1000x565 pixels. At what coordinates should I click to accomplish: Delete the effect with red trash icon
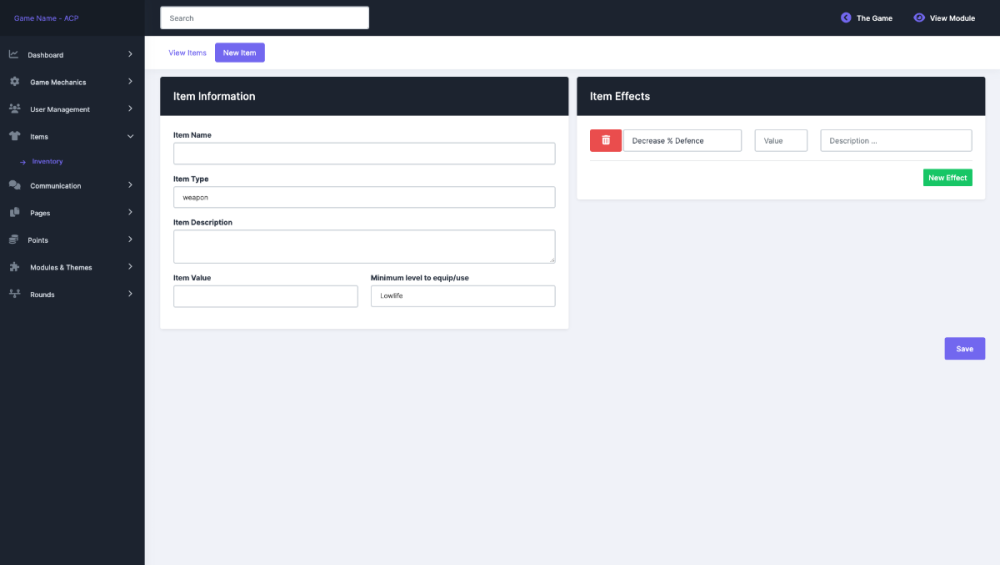click(605, 141)
